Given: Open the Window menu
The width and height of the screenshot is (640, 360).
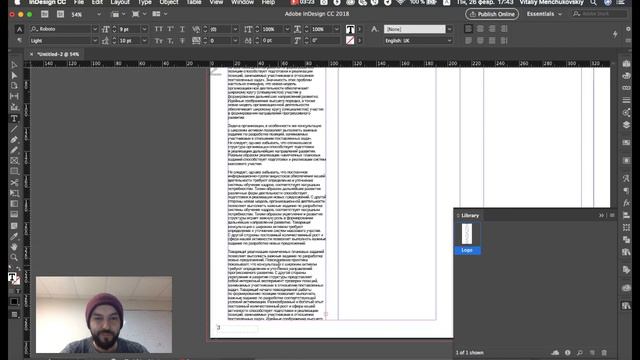Looking at the screenshot, I should point(242,2).
